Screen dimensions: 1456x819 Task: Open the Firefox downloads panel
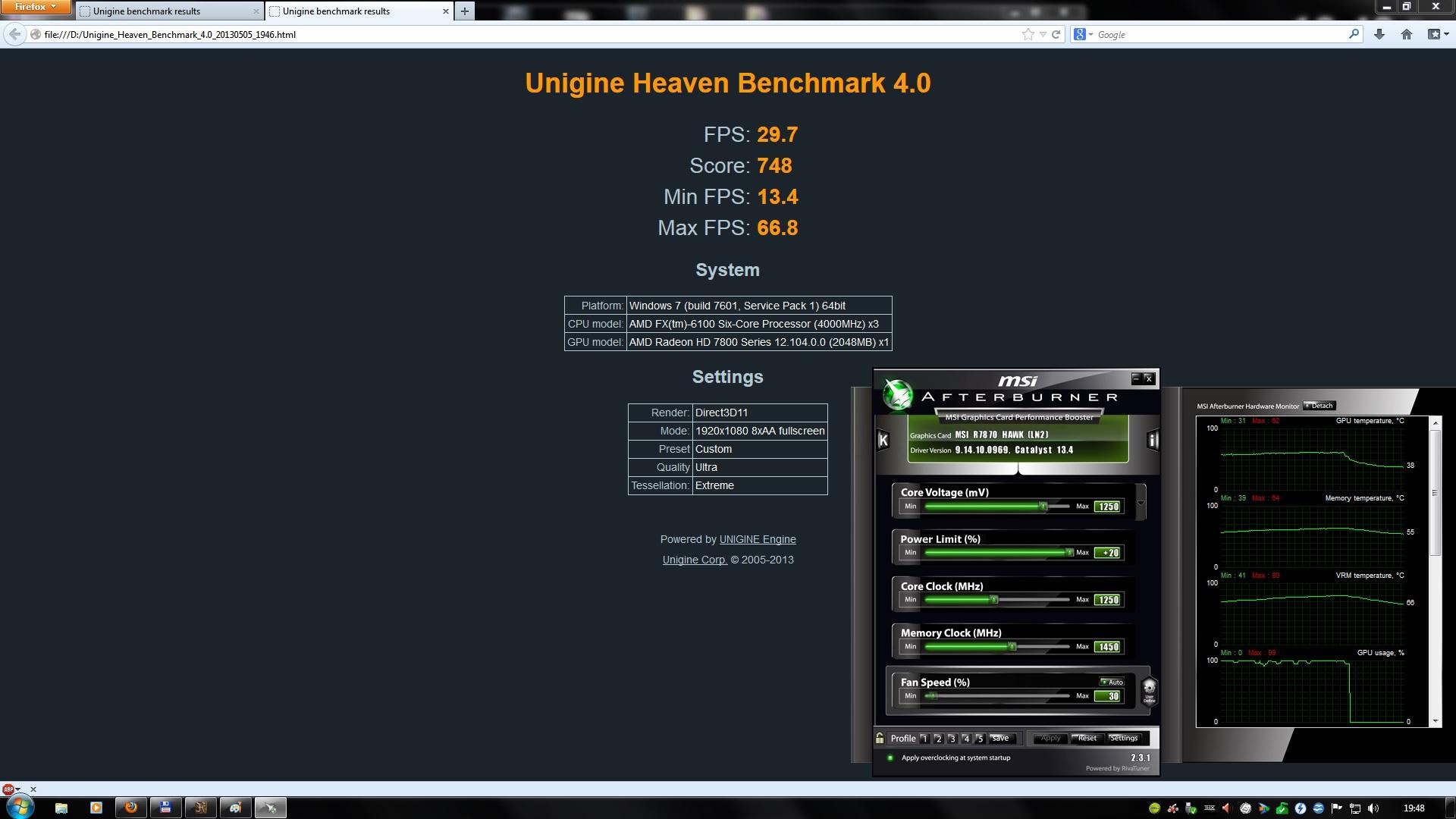pyautogui.click(x=1379, y=34)
